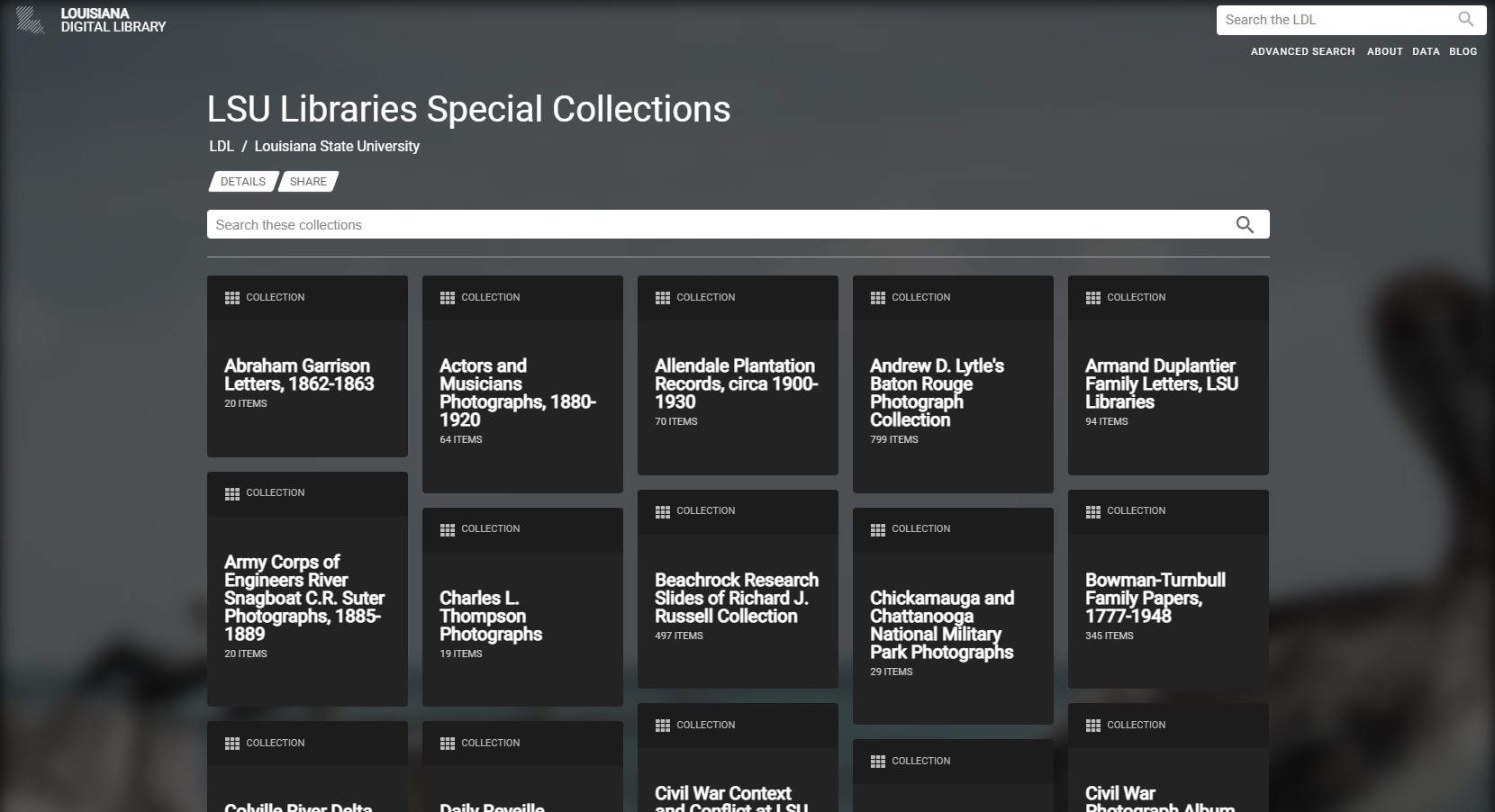Viewport: 1495px width, 812px height.
Task: Click the 94 ITEMS count text
Action: pyautogui.click(x=1107, y=421)
